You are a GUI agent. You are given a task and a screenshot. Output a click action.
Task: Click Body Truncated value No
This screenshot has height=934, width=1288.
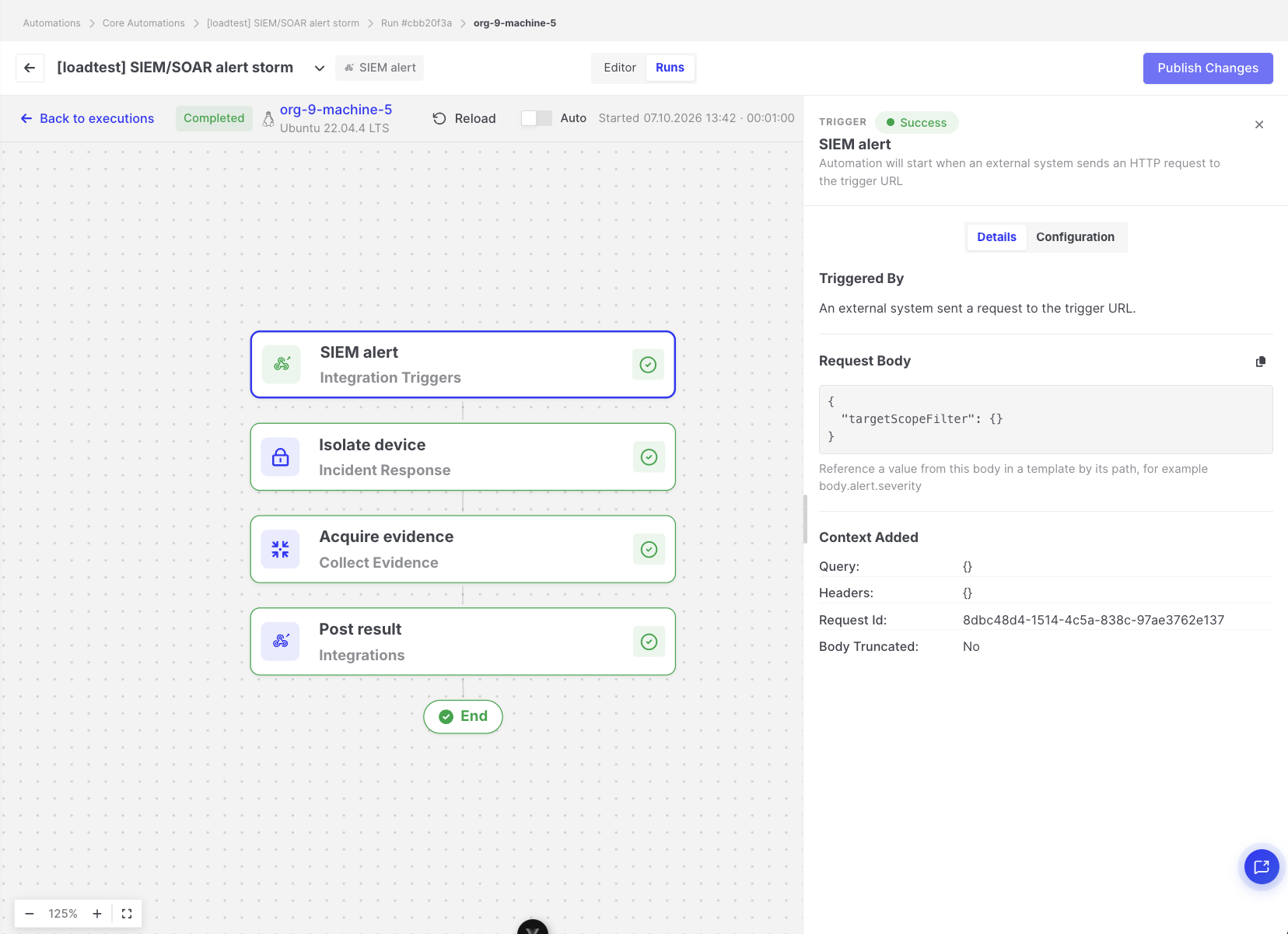pos(971,646)
